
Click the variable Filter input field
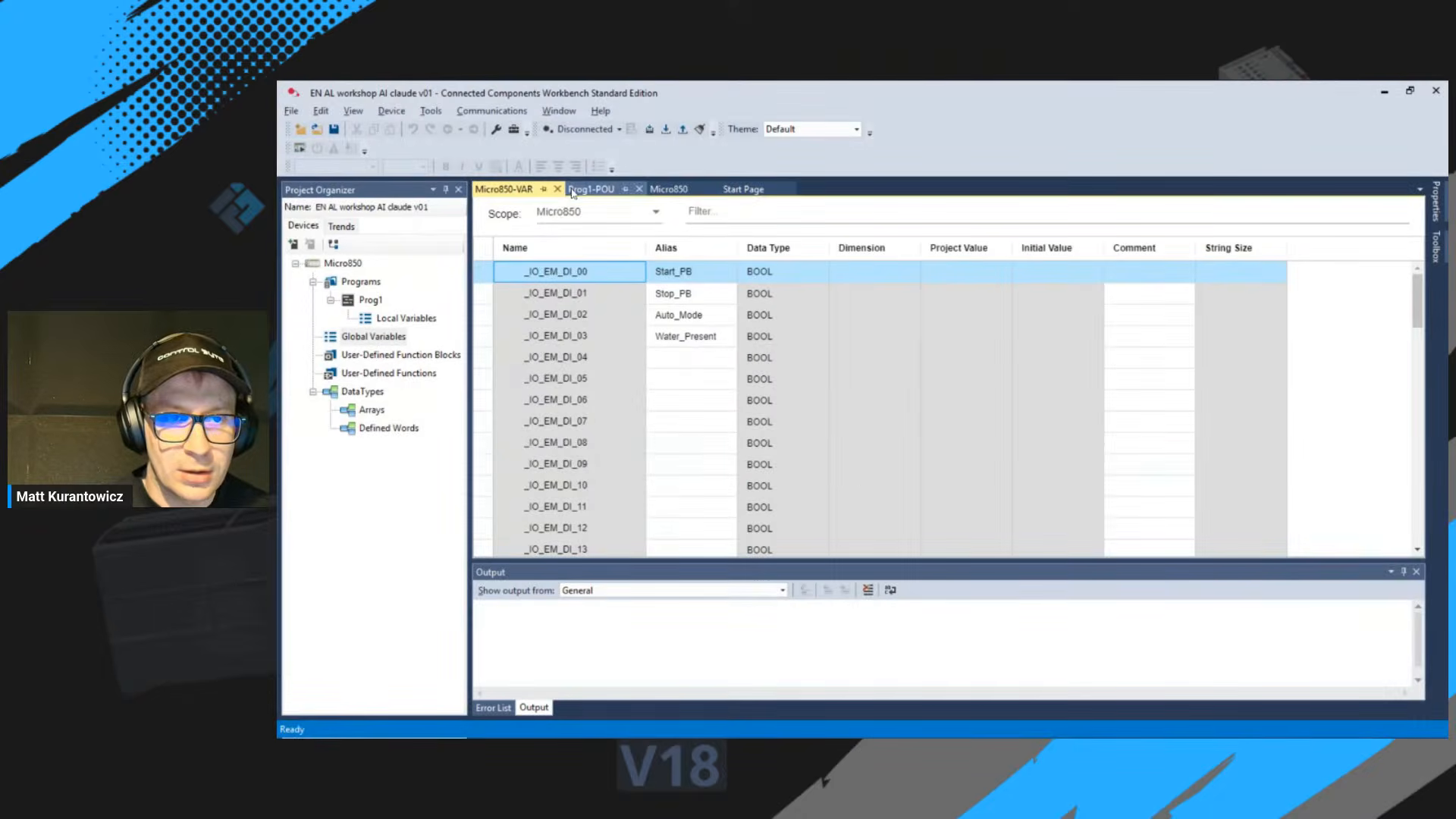[x=1047, y=212]
